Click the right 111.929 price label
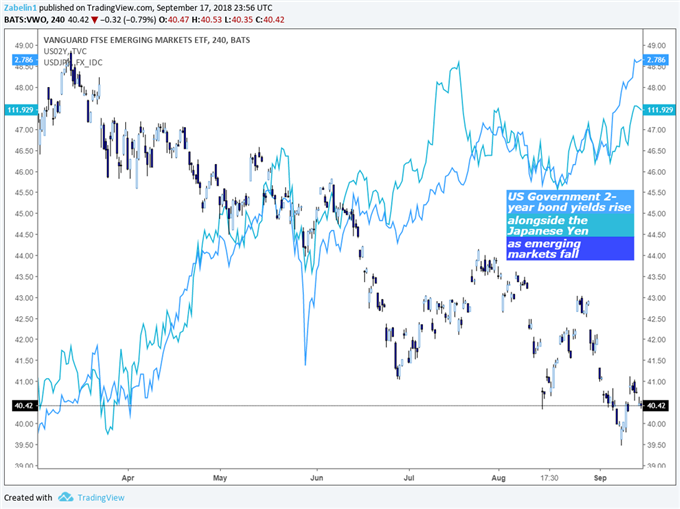This screenshot has height=509, width=680. point(659,110)
